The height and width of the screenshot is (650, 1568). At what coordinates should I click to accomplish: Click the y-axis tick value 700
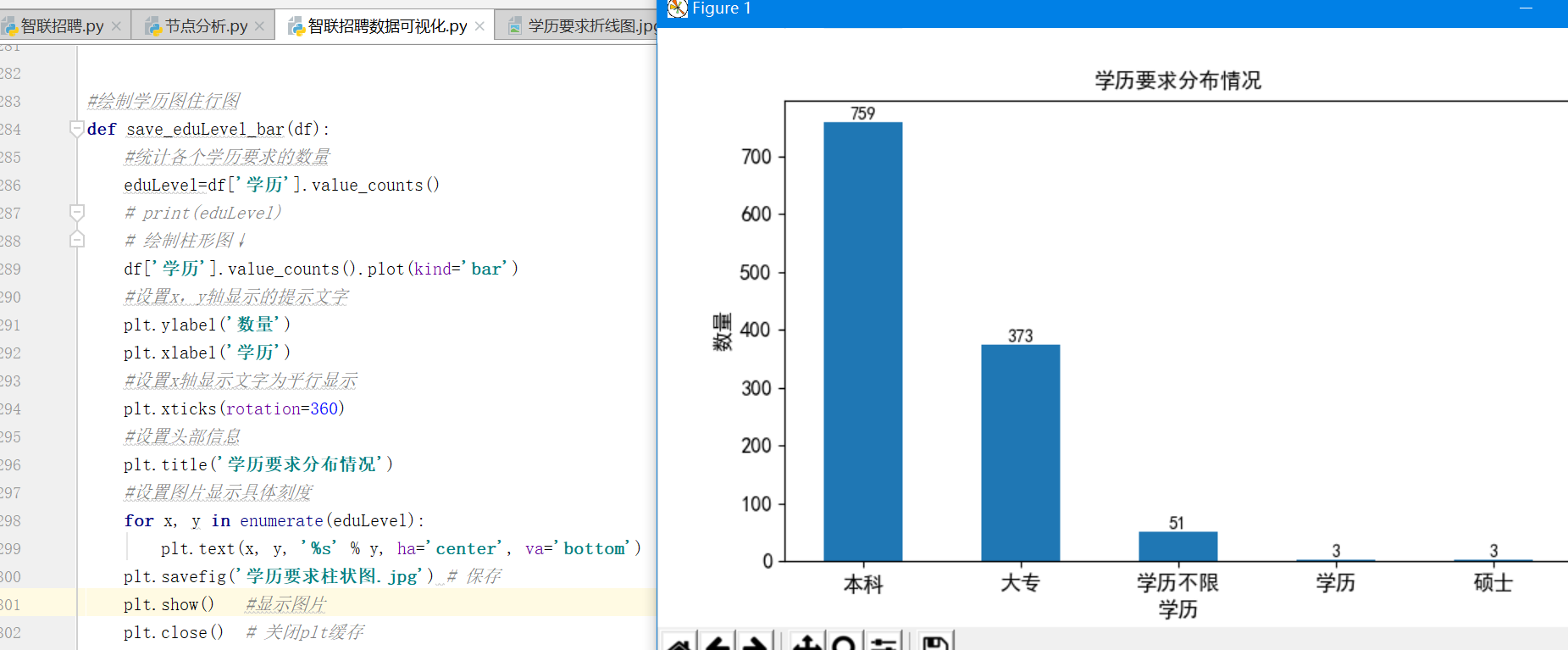[756, 157]
